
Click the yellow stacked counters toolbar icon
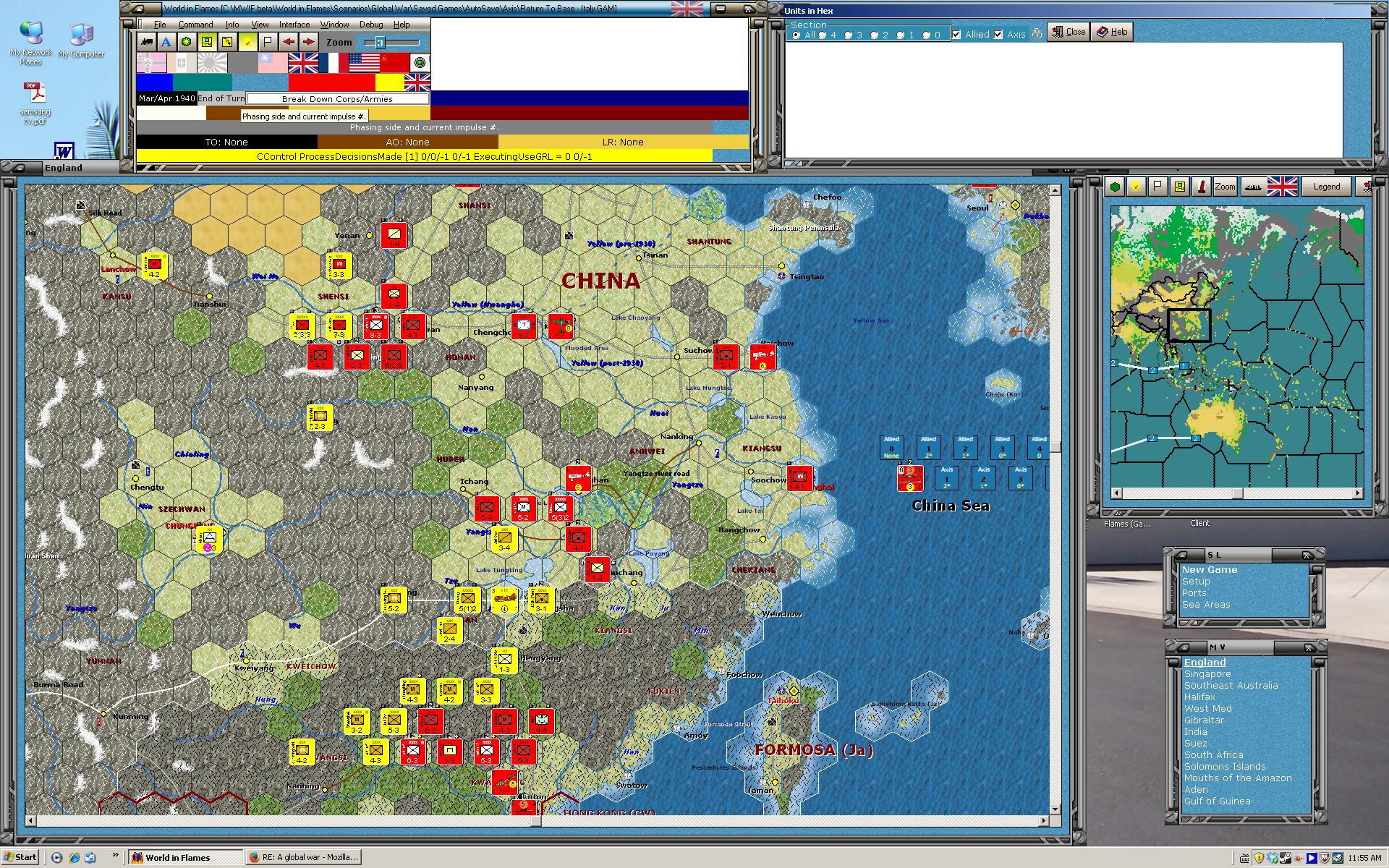pyautogui.click(x=227, y=42)
